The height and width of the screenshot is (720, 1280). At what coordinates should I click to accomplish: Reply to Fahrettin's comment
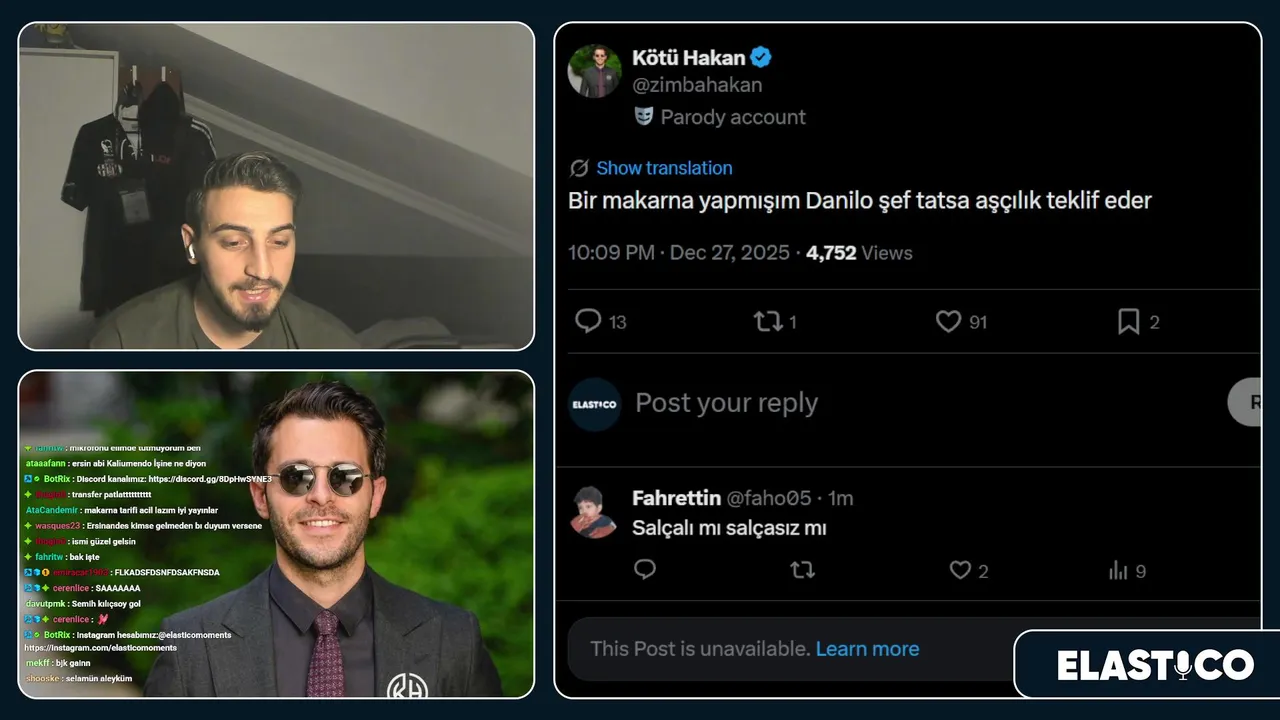[x=645, y=570]
